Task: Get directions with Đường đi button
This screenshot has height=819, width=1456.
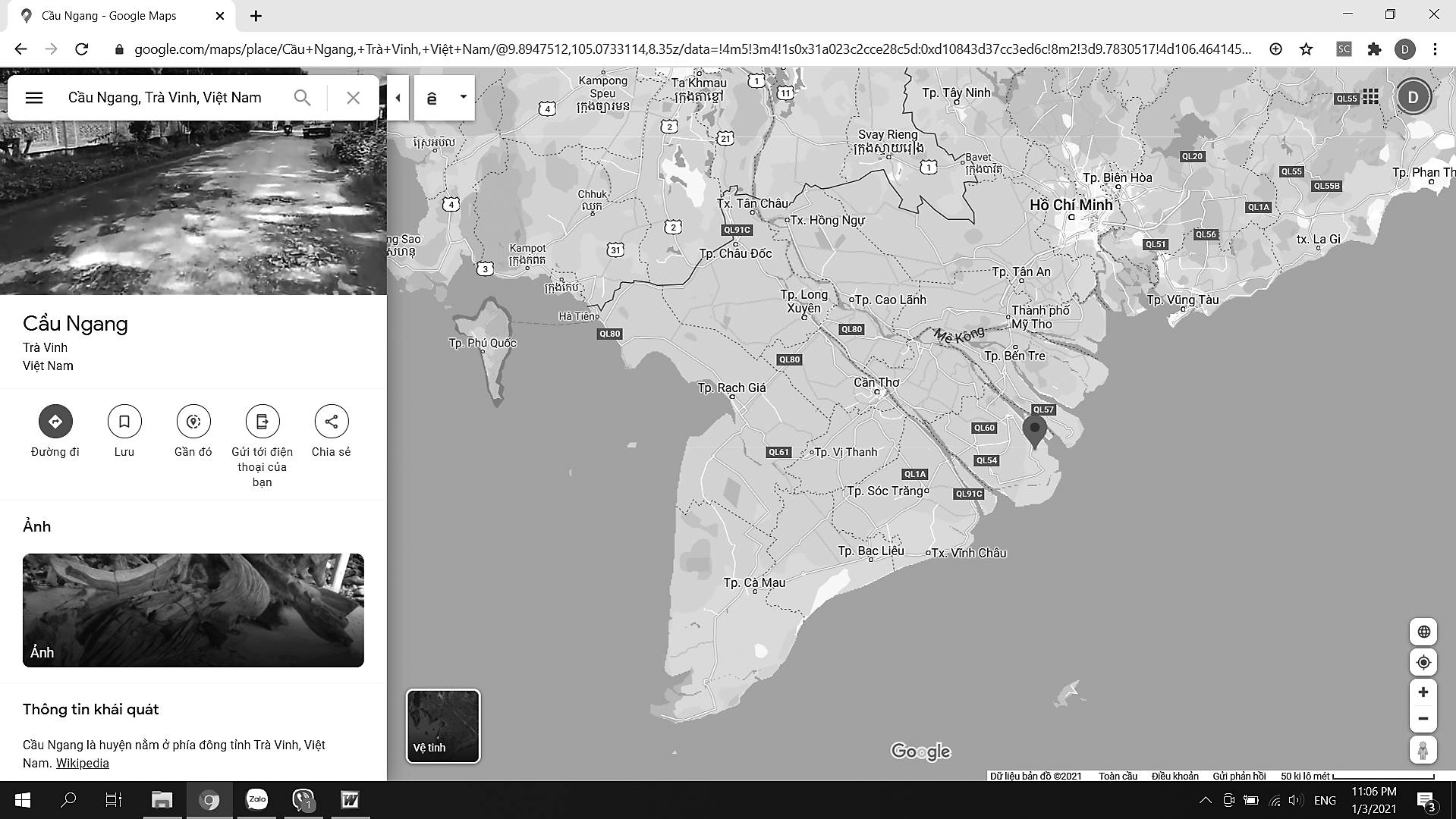Action: (x=55, y=422)
